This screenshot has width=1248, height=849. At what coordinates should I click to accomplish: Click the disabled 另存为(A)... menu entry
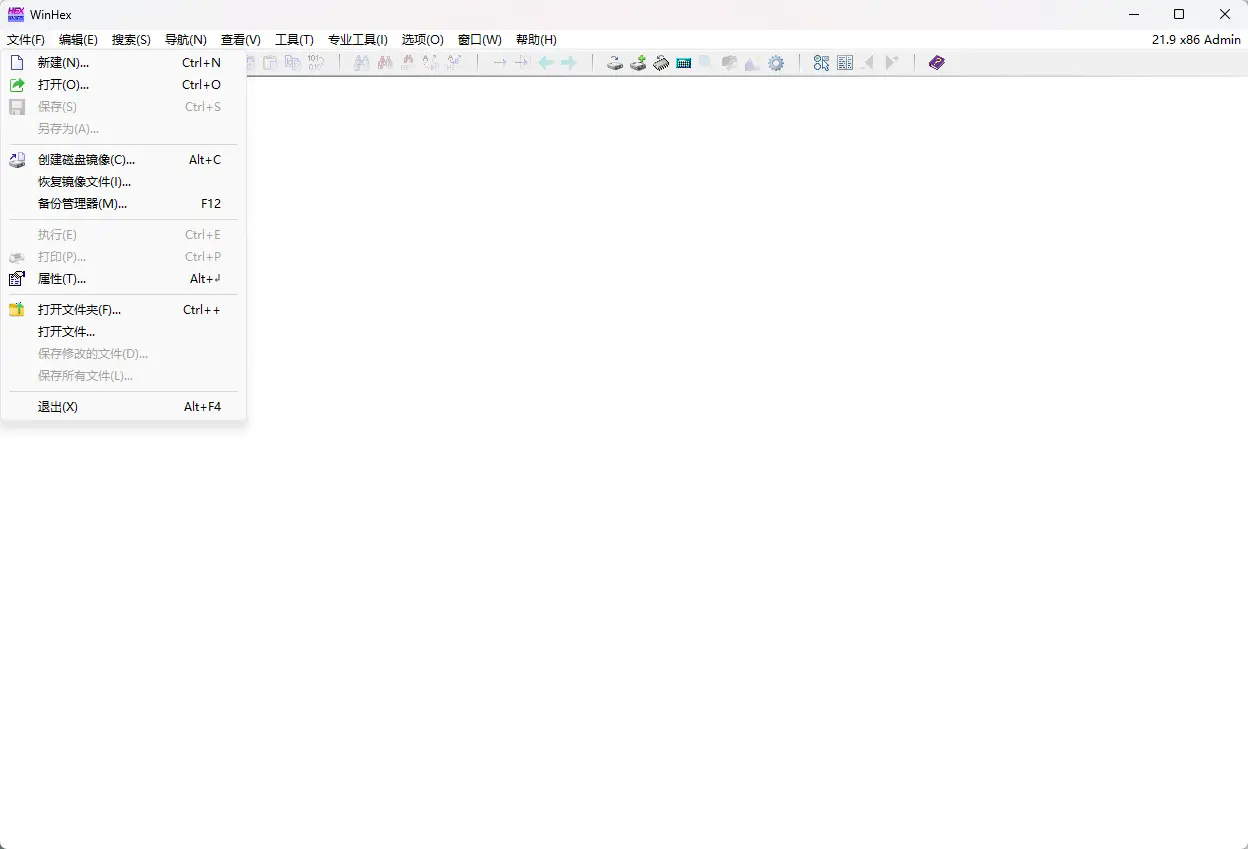point(123,129)
